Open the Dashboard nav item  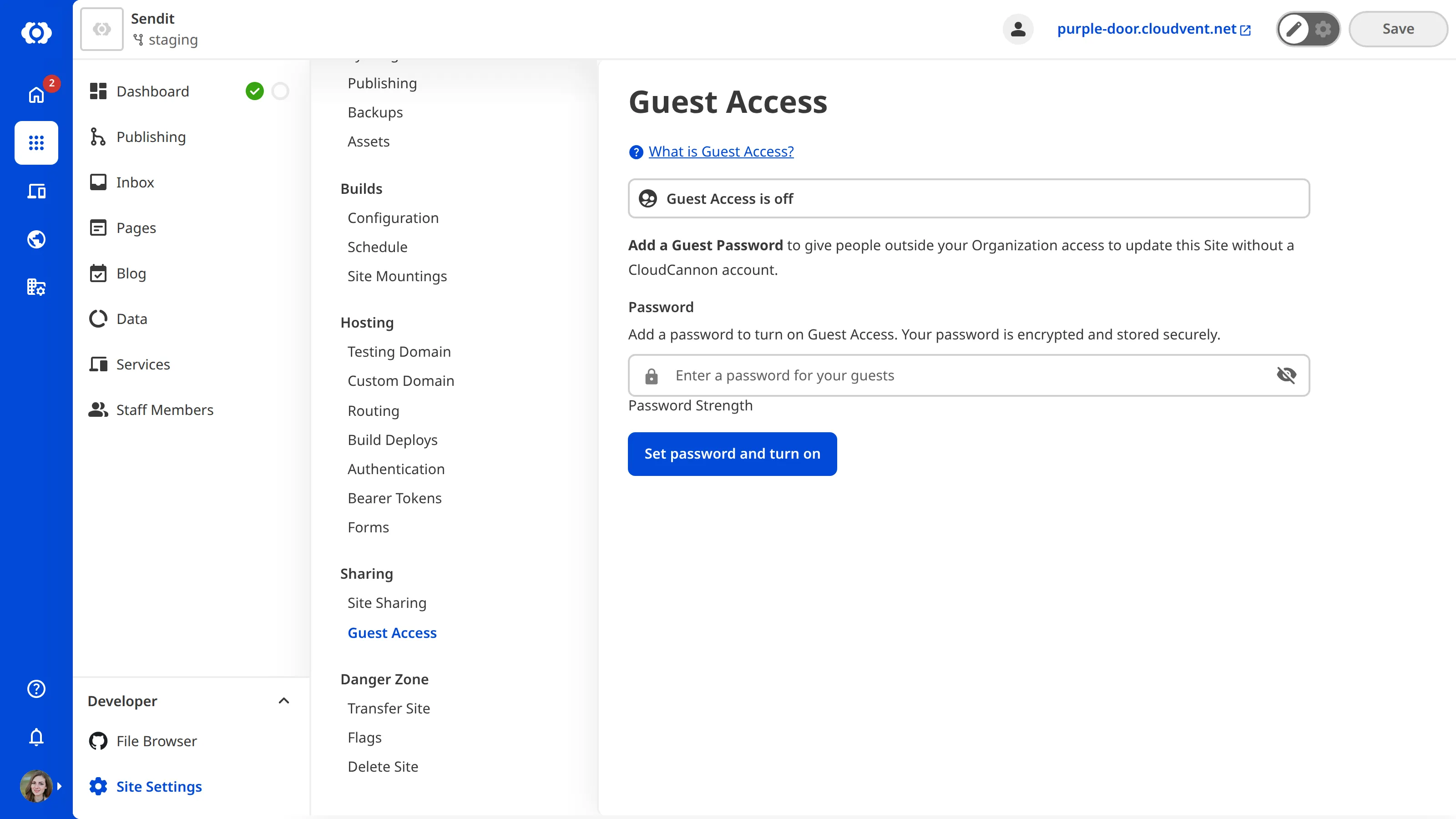coord(152,91)
